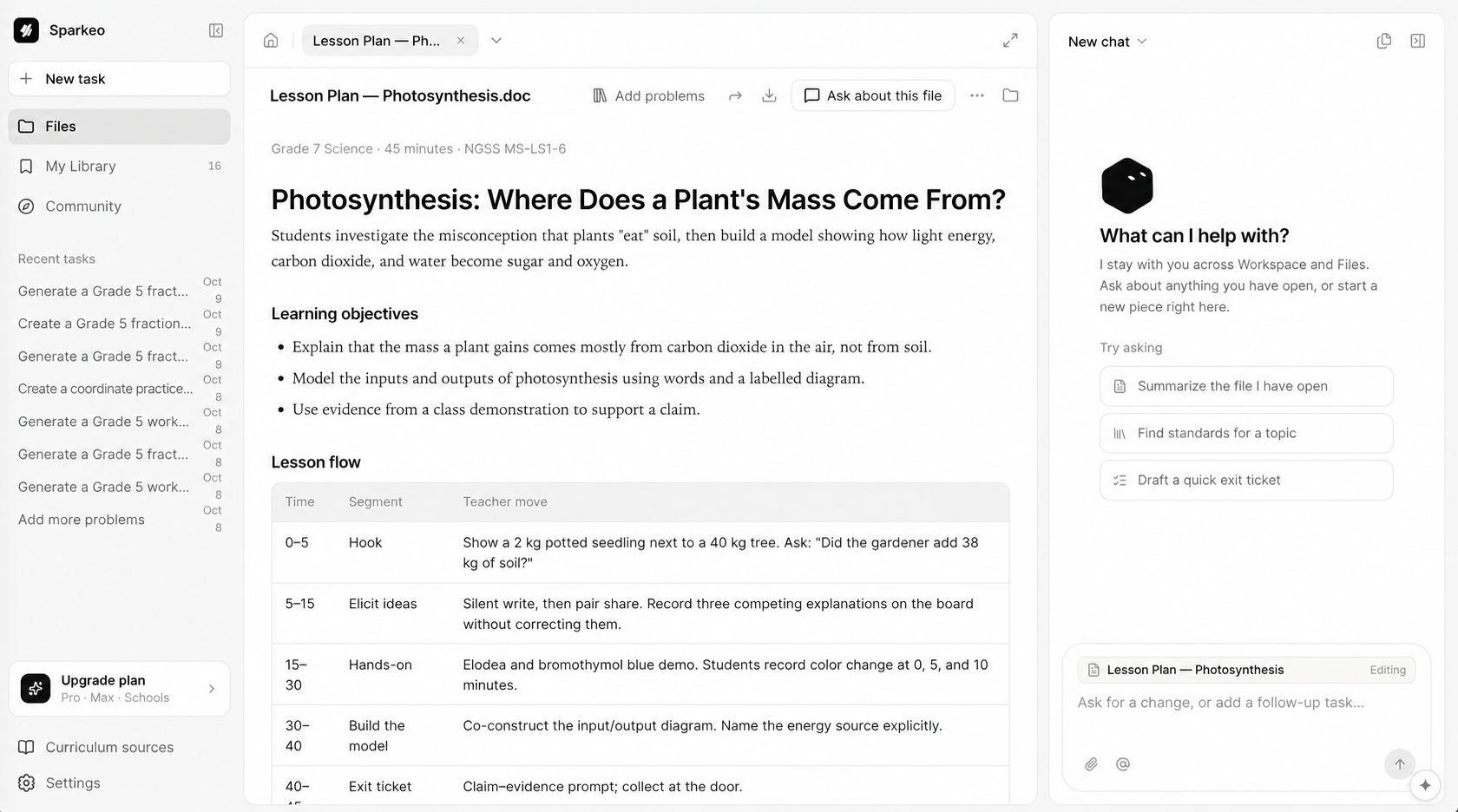1458x812 pixels.
Task: Send the chat message arrow button
Action: [x=1399, y=764]
